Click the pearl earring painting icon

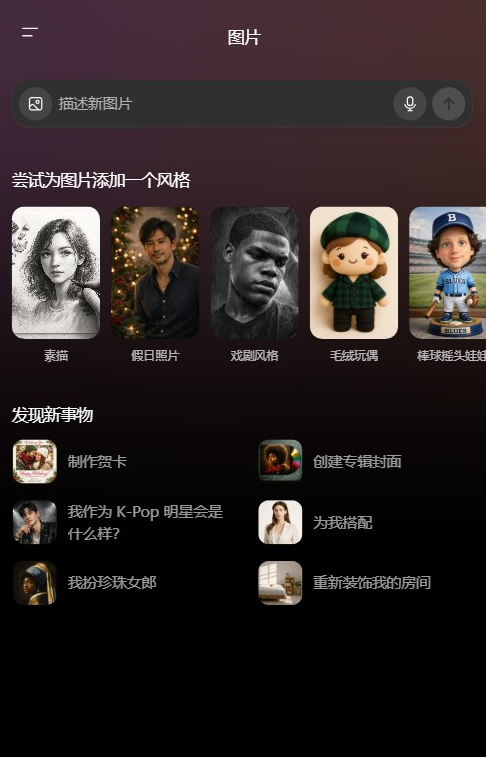35,583
